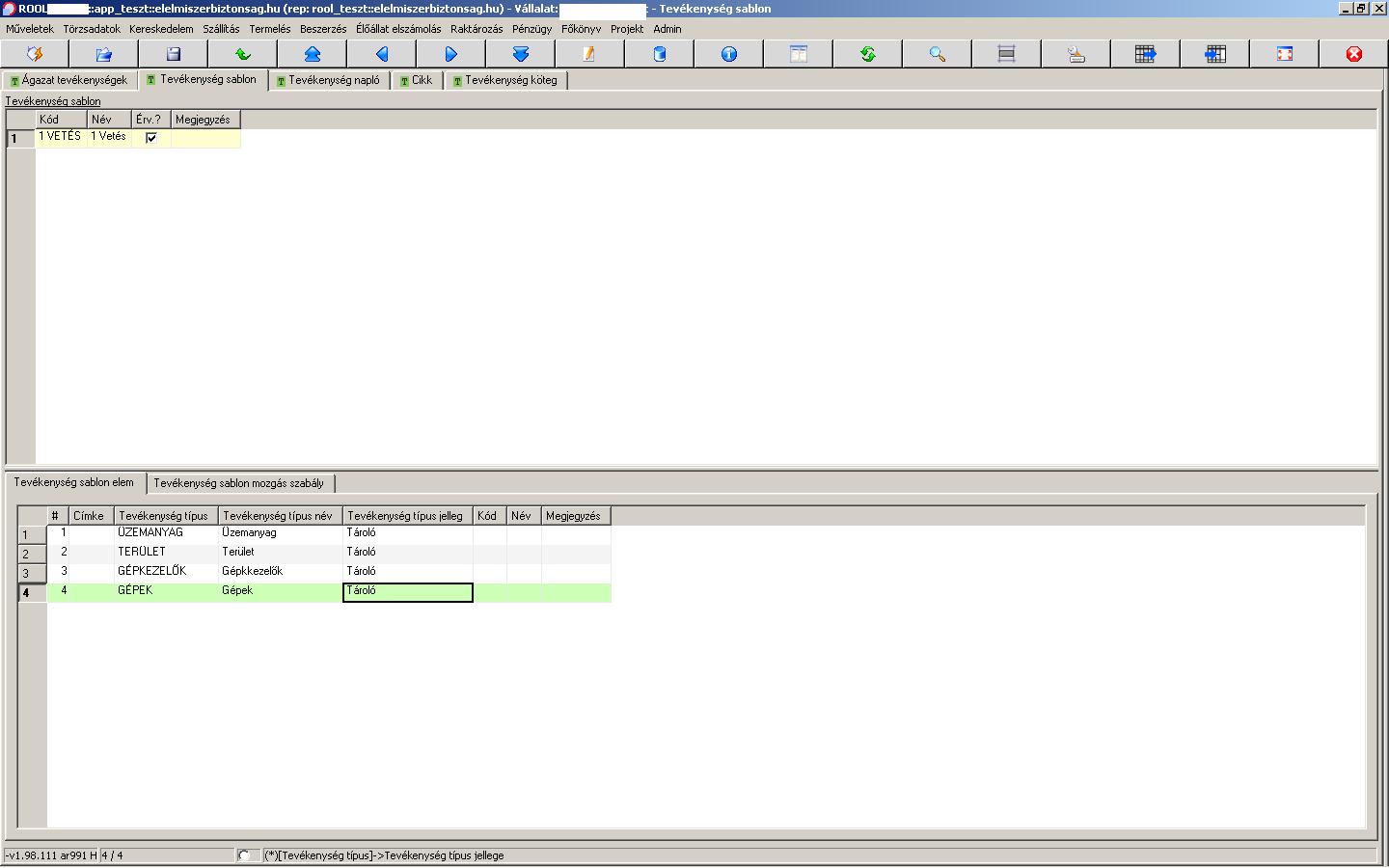Go to next record with right arrow

tap(451, 54)
